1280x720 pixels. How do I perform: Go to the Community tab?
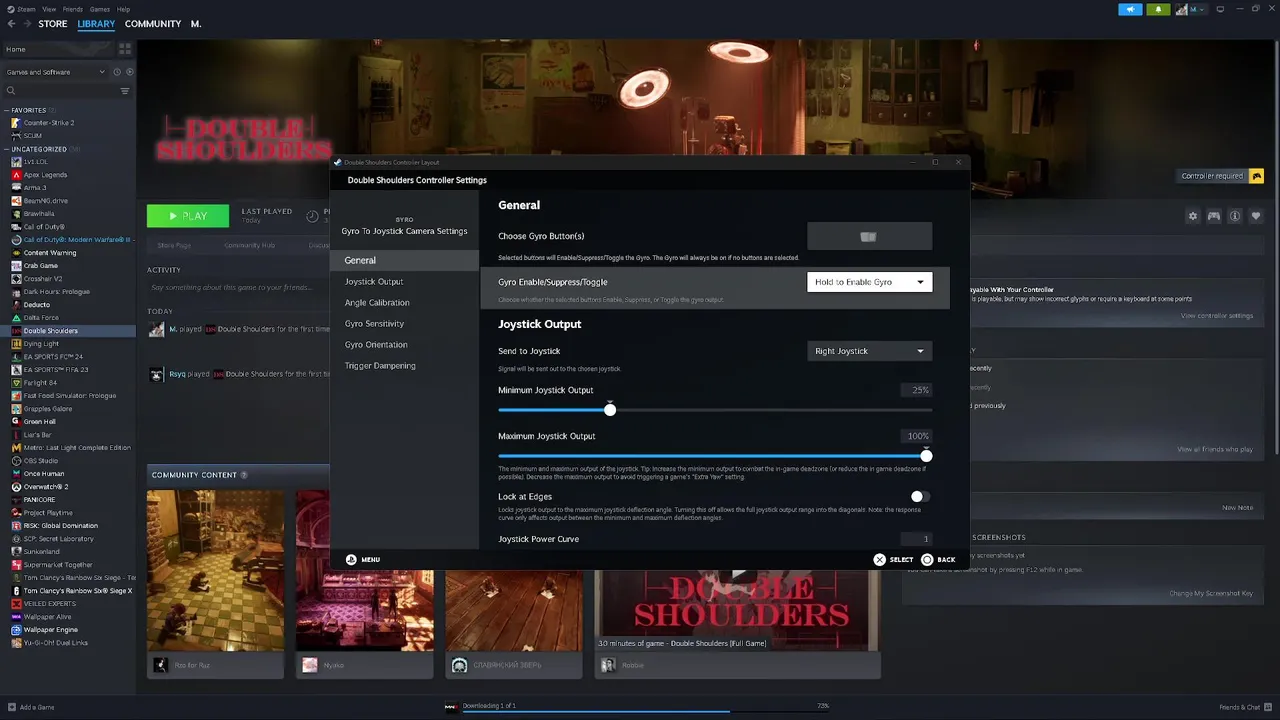pos(153,24)
